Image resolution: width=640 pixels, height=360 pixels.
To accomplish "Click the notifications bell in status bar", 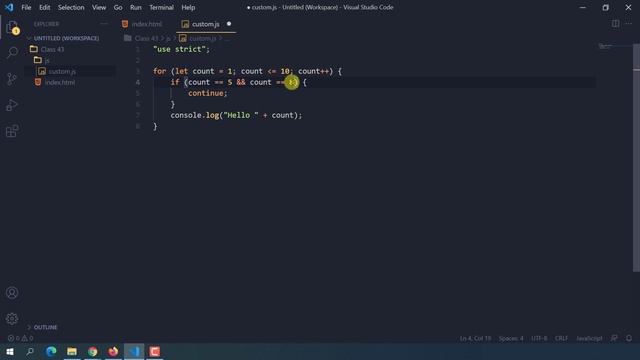I will pos(629,338).
